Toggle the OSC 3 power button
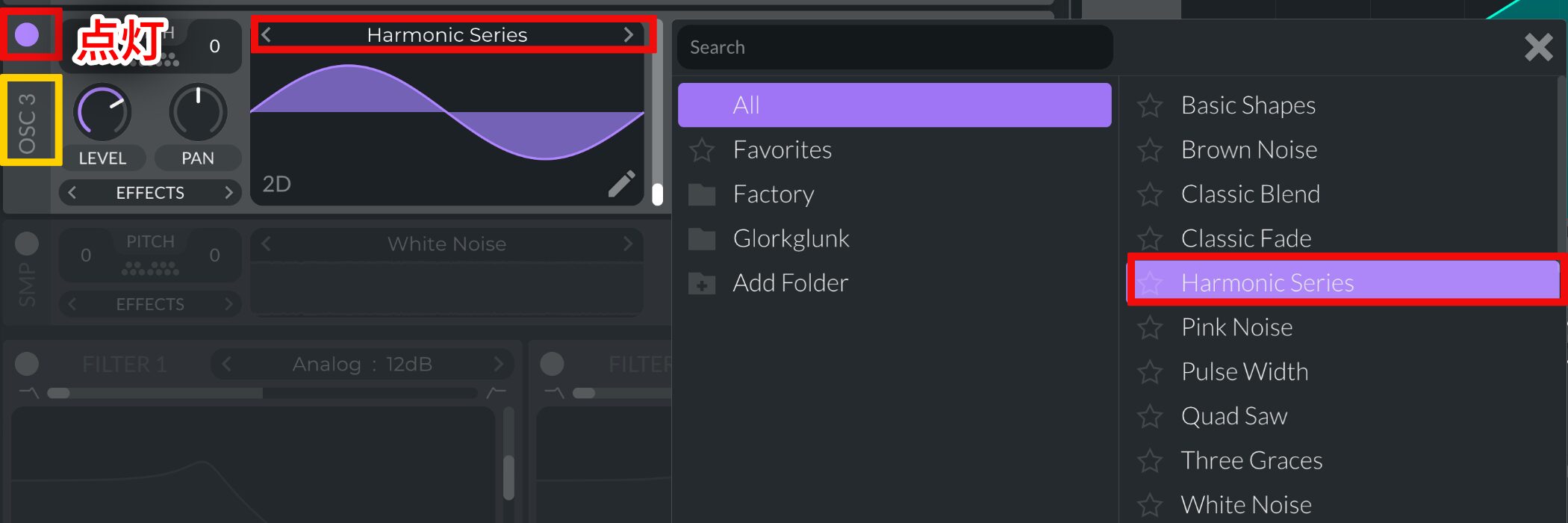Image resolution: width=1568 pixels, height=523 pixels. tap(27, 34)
